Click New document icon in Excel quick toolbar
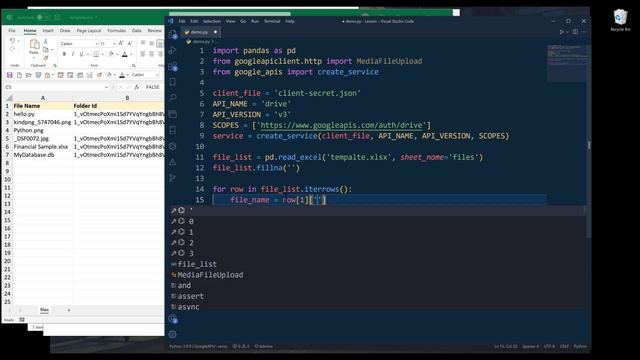The width and height of the screenshot is (640, 360). [x=19, y=75]
